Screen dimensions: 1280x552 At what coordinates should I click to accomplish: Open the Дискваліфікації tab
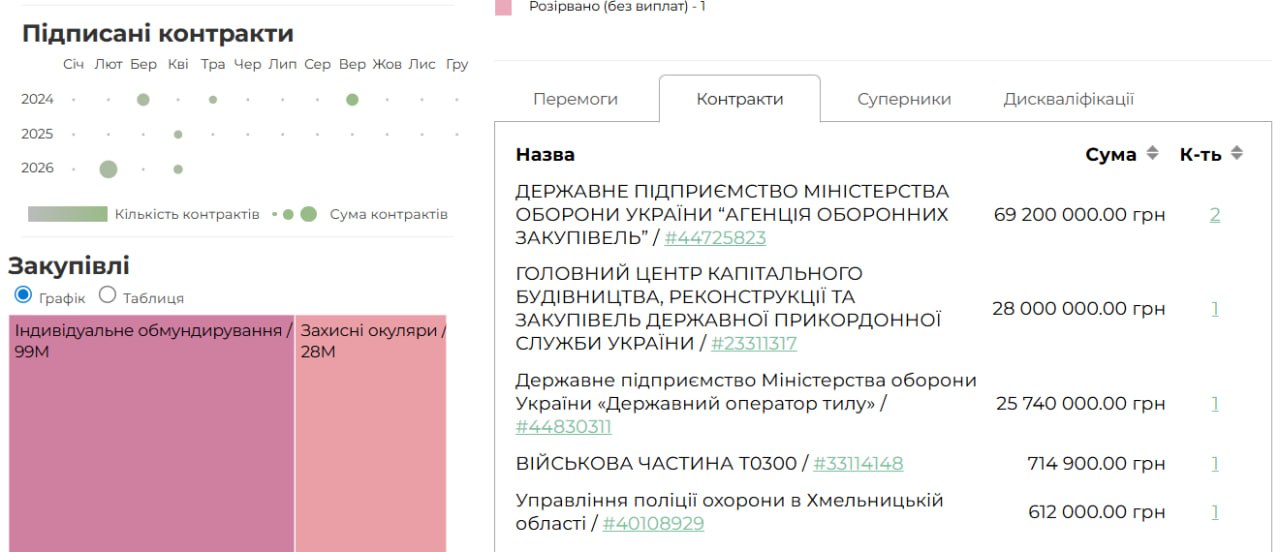click(1068, 99)
